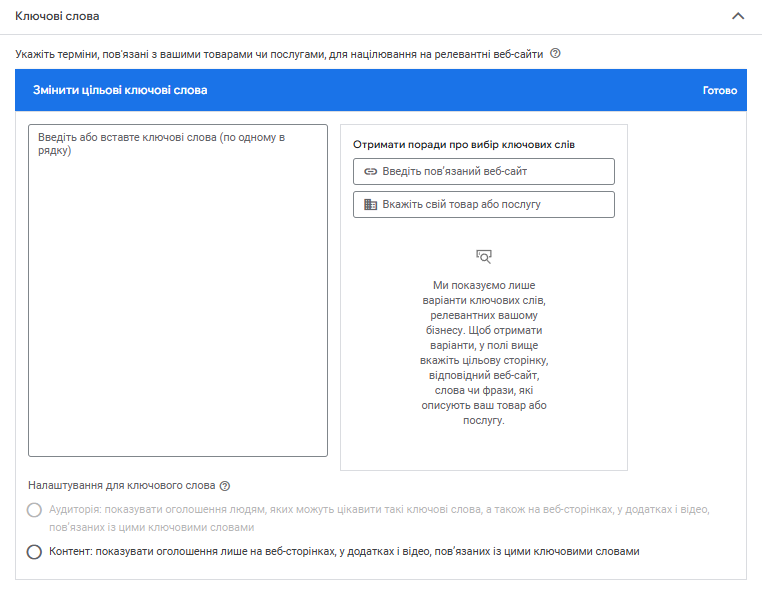Click the Змінити цільові ключові слова header

tap(121, 90)
